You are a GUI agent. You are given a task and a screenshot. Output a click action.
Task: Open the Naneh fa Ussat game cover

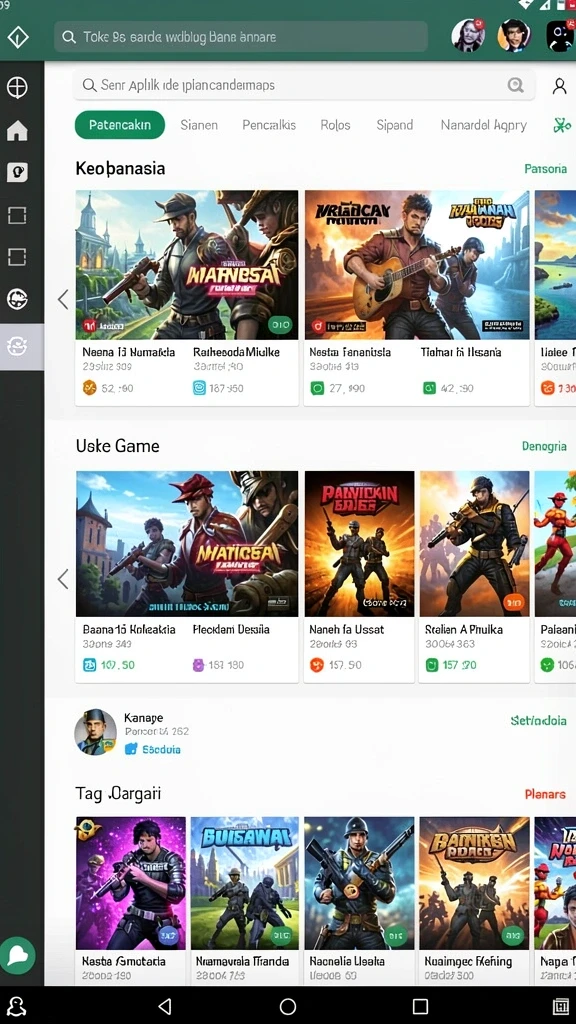359,543
